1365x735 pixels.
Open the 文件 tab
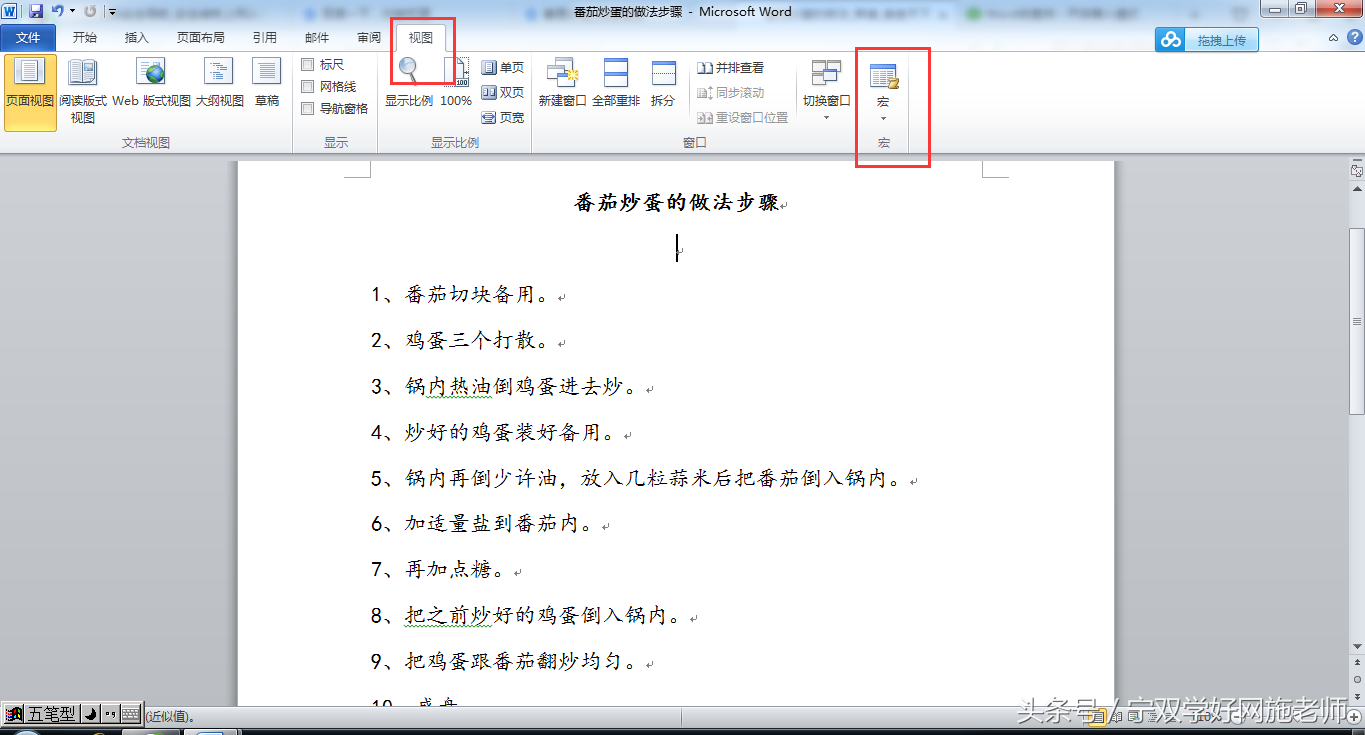pyautogui.click(x=28, y=38)
